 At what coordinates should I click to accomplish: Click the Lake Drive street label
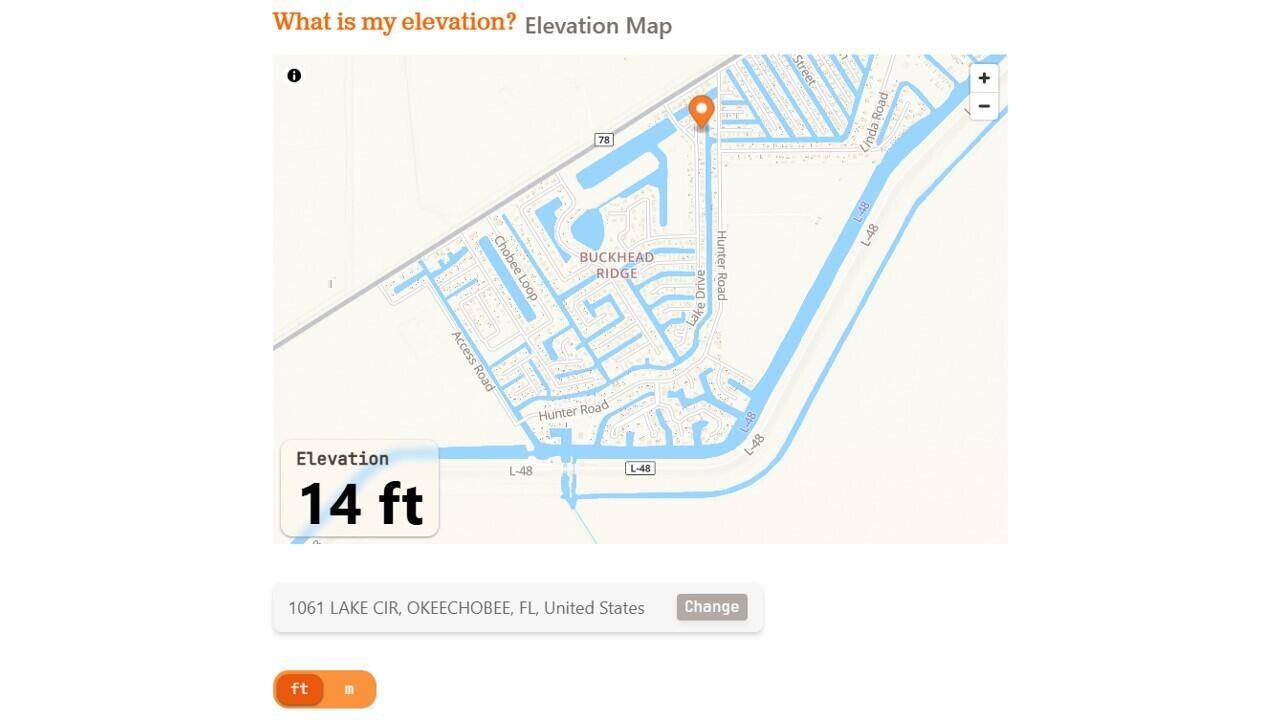[x=698, y=298]
